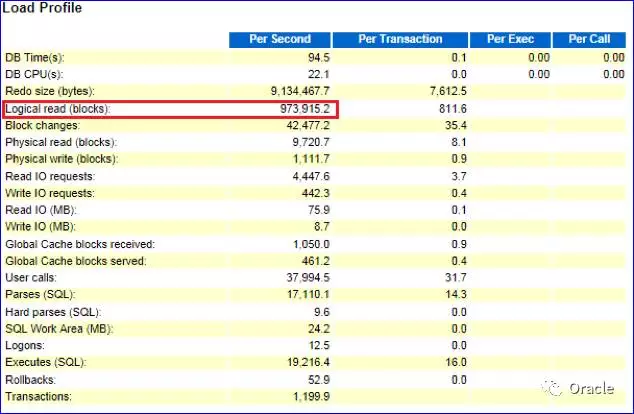
Task: Select the Transactions row label
Action: tap(39, 396)
